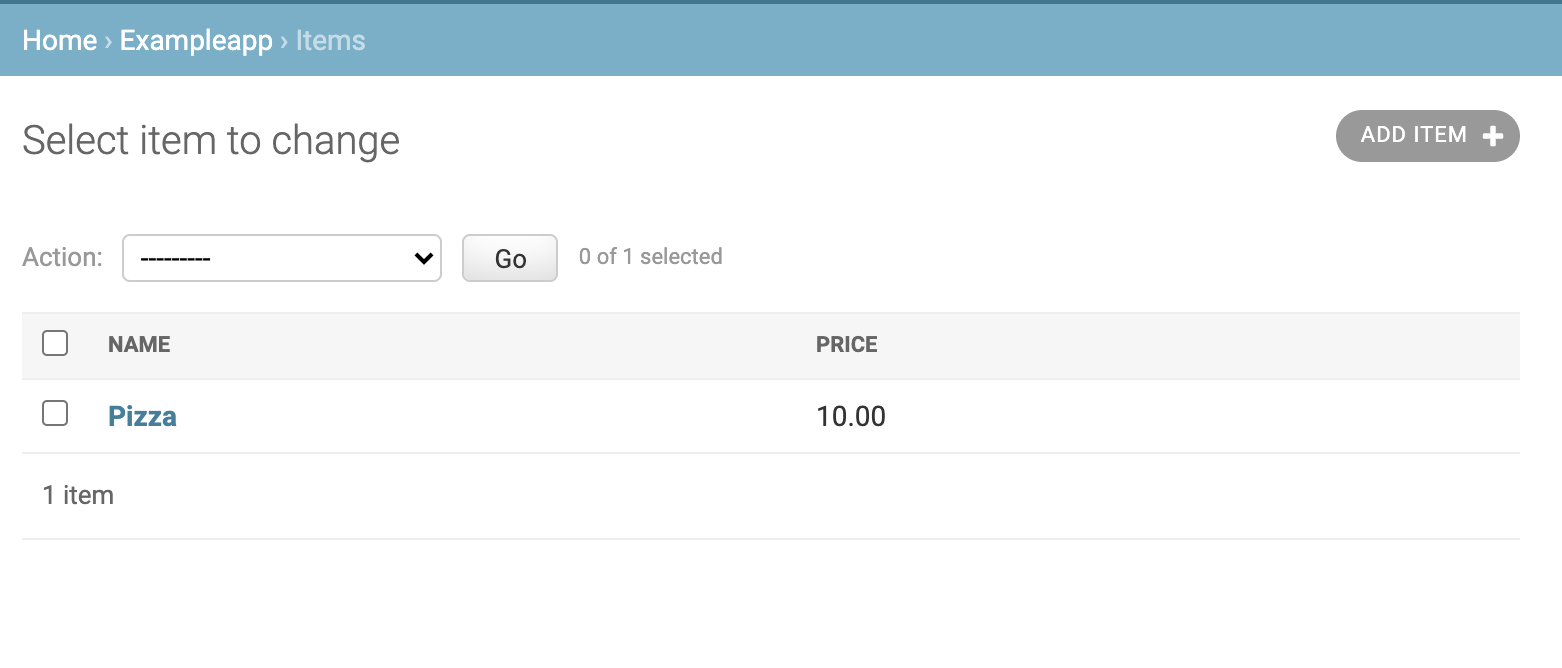Image resolution: width=1562 pixels, height=668 pixels.
Task: Open the Action dropdown menu
Action: pyautogui.click(x=281, y=258)
